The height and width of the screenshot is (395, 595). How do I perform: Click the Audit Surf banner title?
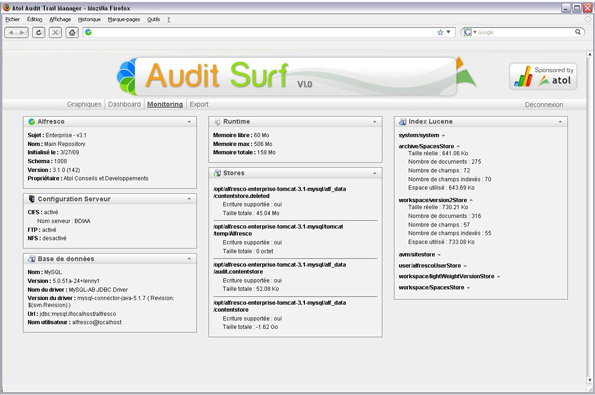[217, 75]
